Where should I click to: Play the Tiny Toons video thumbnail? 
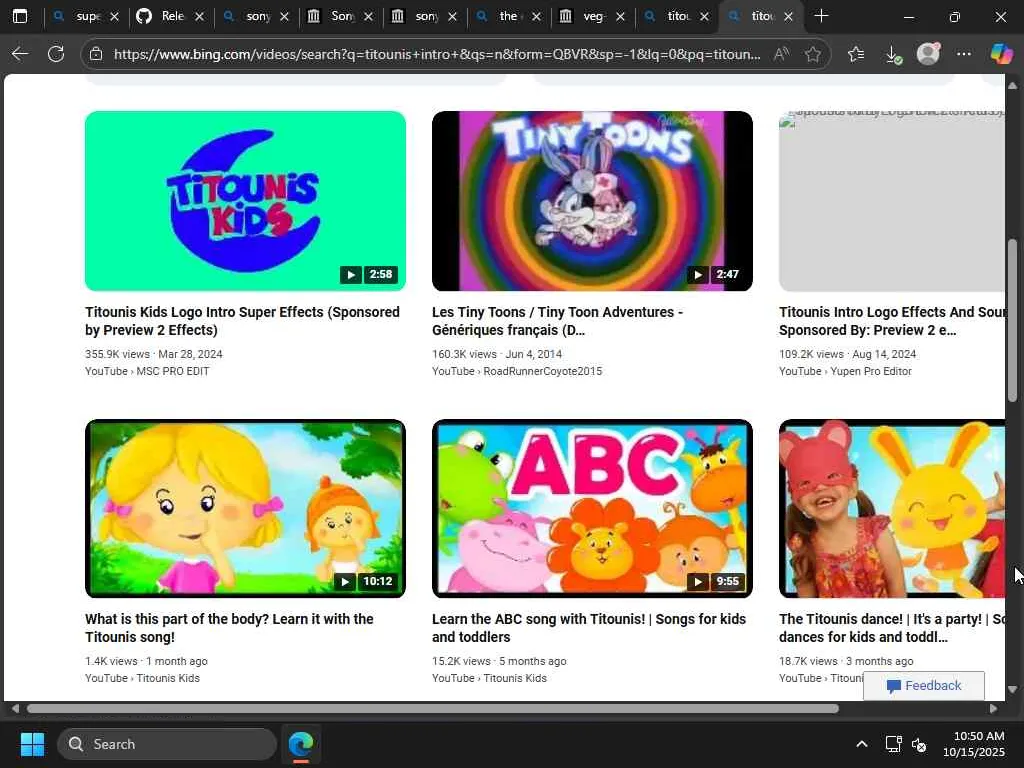pyautogui.click(x=592, y=200)
